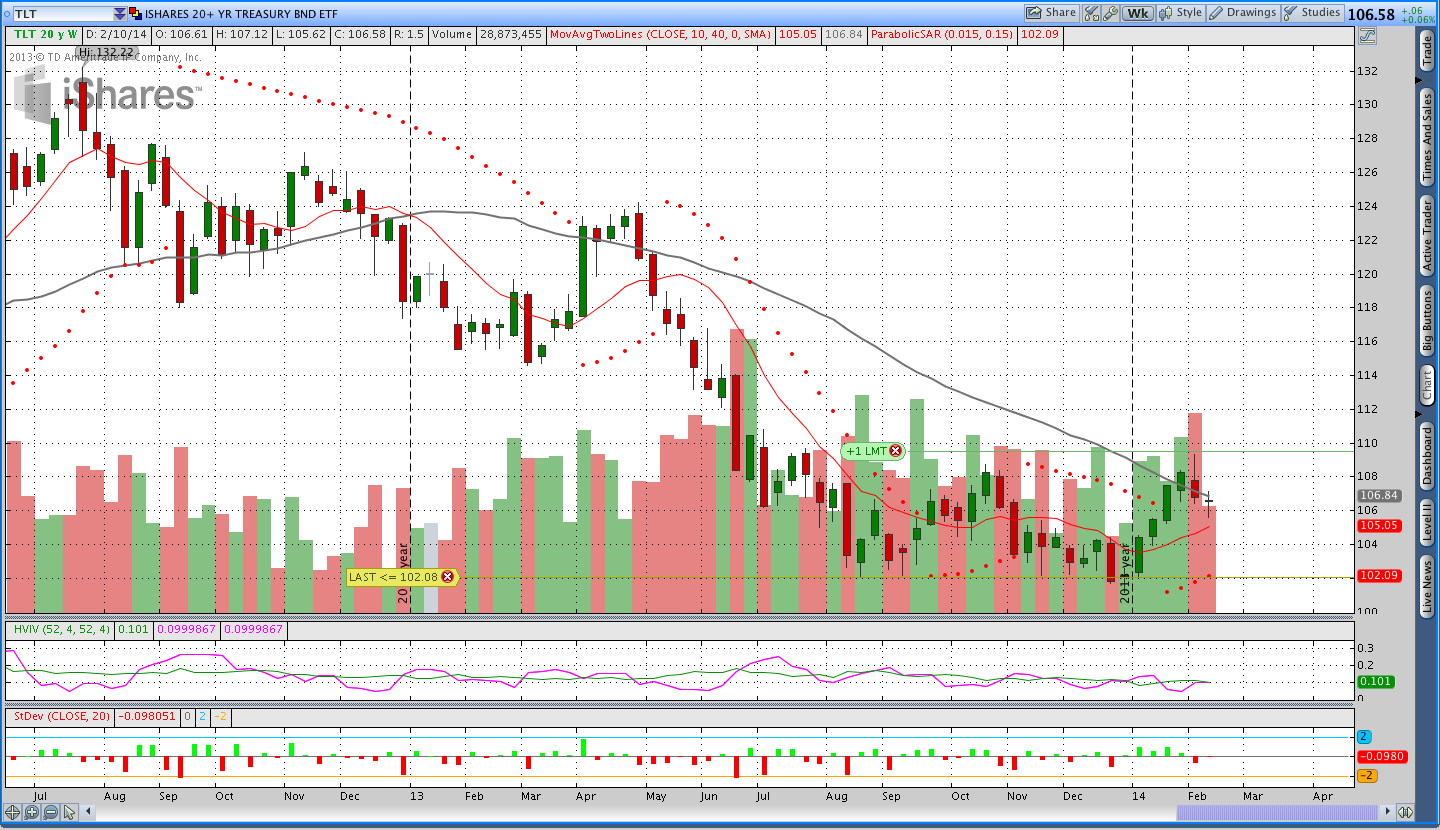This screenshot has width=1440, height=830.
Task: Select the Chart sidebar tab
Action: (x=1427, y=385)
